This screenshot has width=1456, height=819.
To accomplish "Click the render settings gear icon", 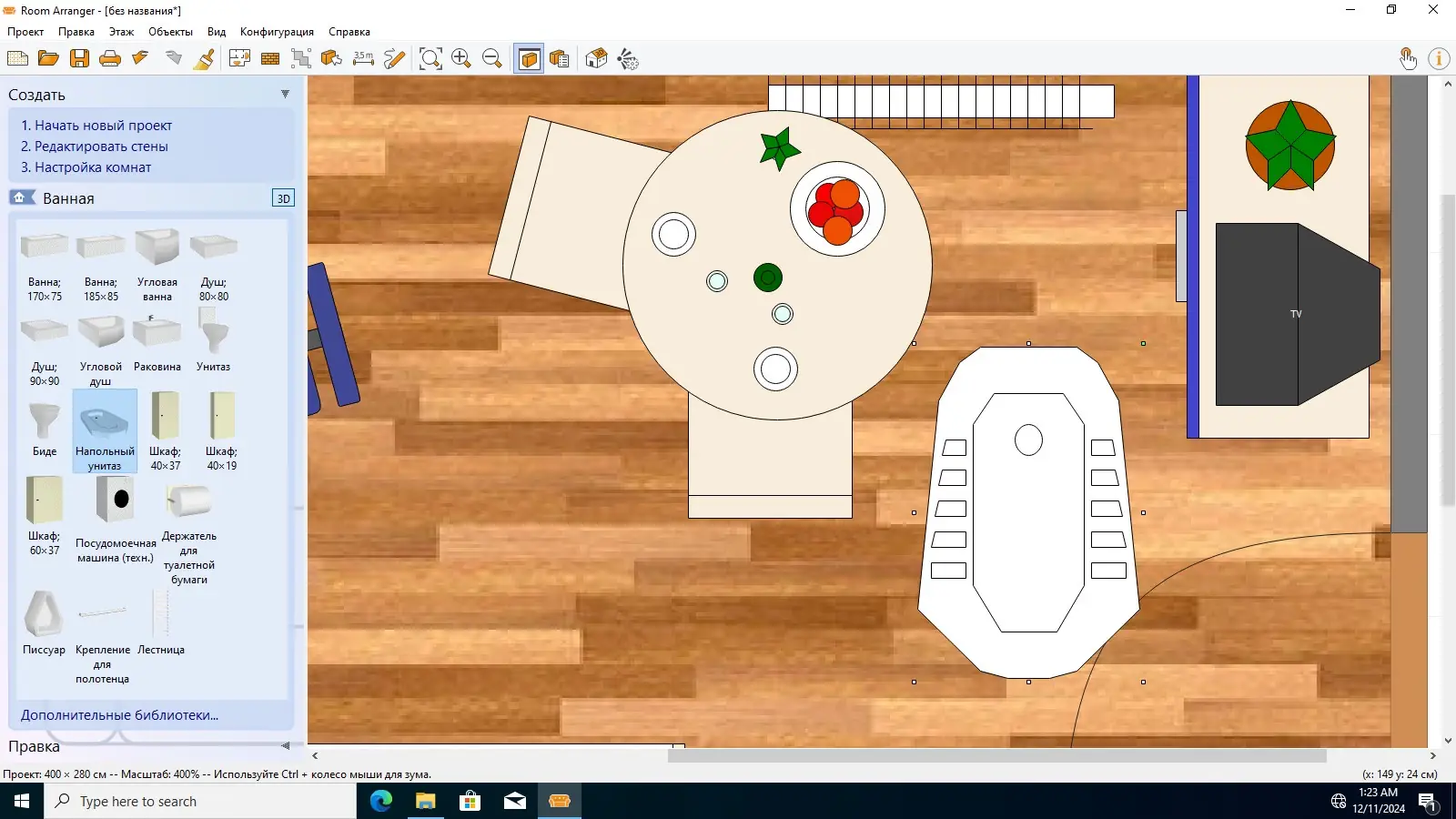I will [628, 59].
